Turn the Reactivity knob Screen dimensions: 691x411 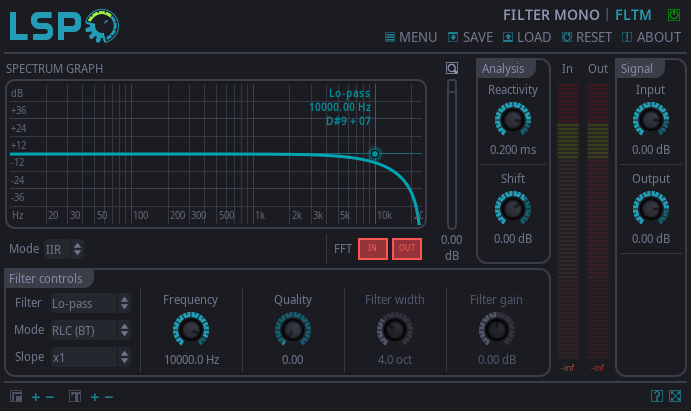pyautogui.click(x=513, y=121)
